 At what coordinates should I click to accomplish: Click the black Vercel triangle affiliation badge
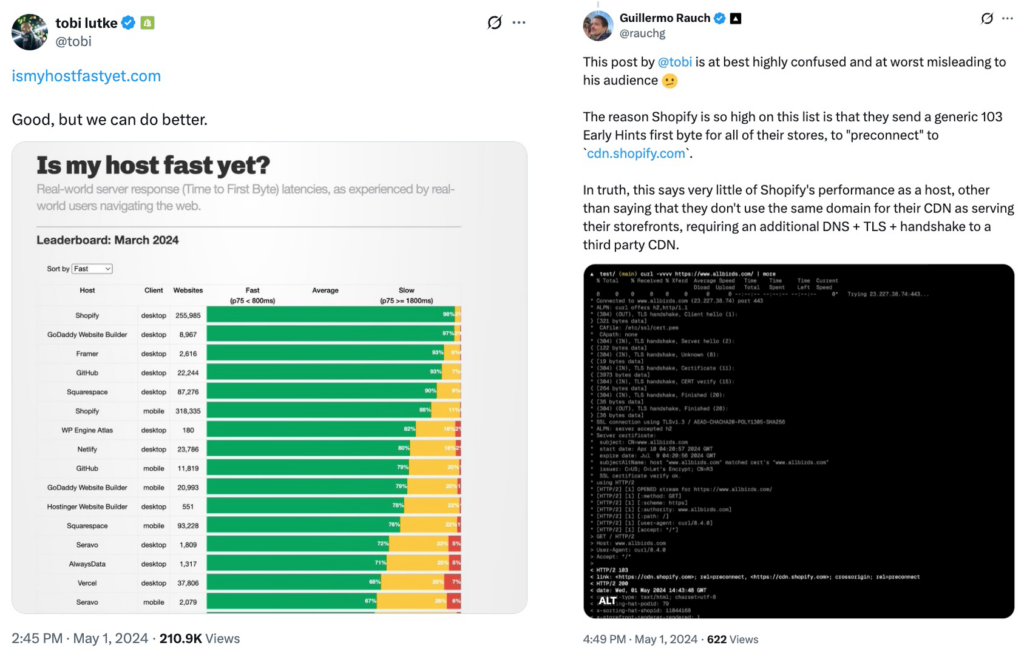pos(735,18)
